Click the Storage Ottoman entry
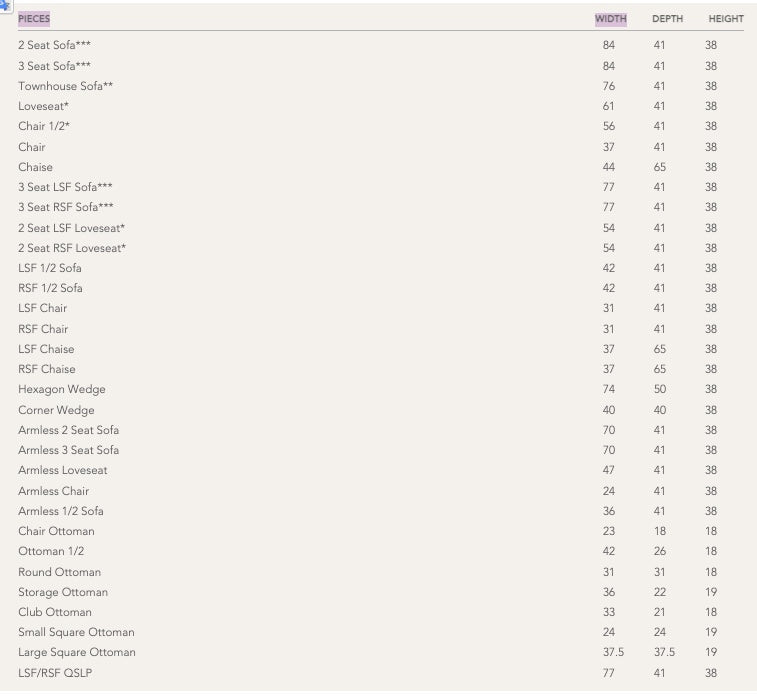This screenshot has height=697, width=757. point(63,592)
